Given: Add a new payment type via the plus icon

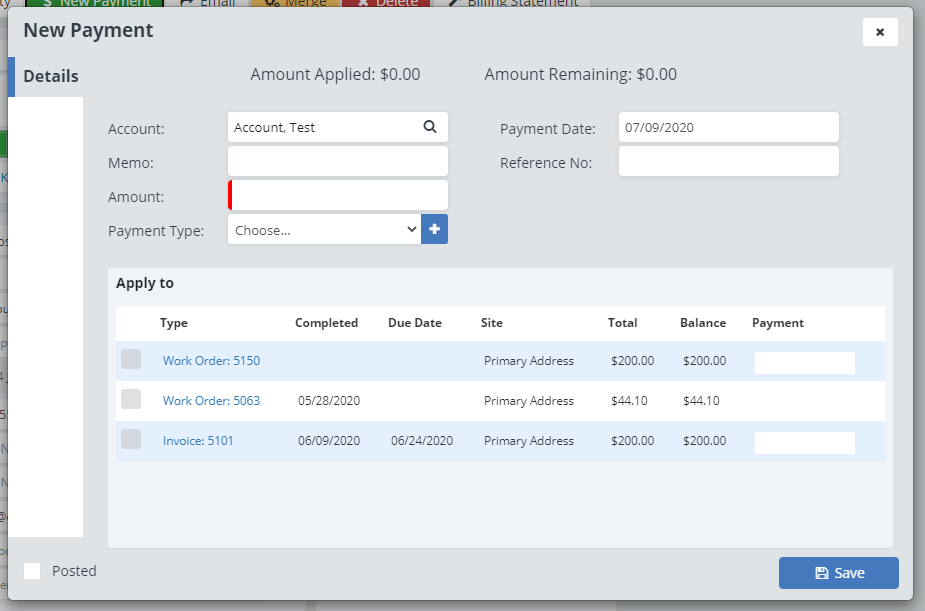Looking at the screenshot, I should point(434,229).
